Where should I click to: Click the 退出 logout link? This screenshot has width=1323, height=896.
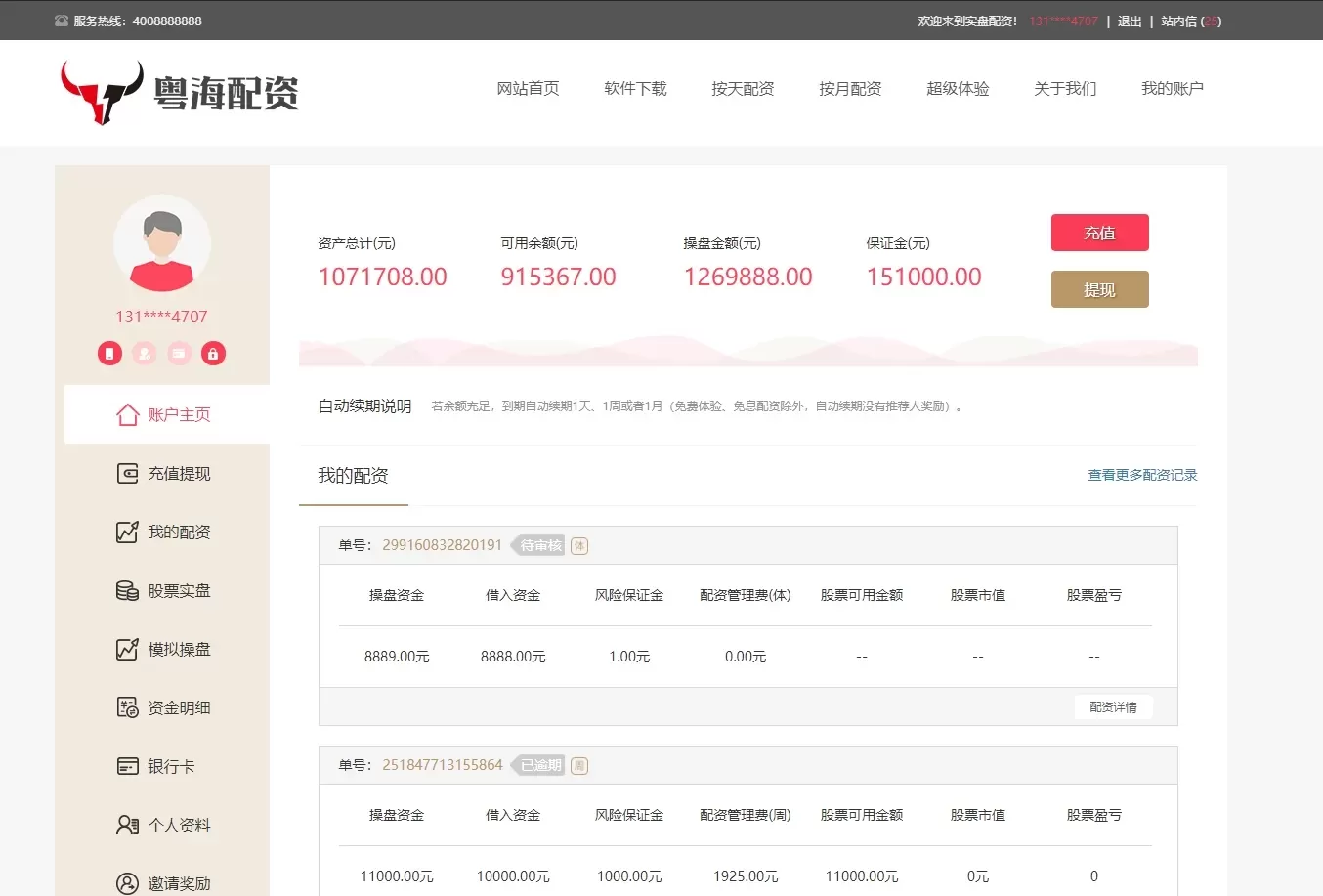[1130, 21]
